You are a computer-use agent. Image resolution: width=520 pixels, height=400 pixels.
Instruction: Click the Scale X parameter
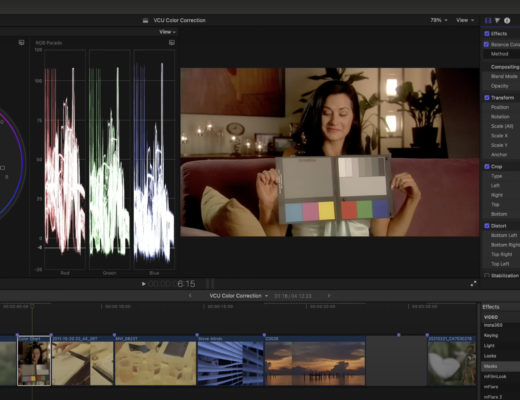pos(499,136)
